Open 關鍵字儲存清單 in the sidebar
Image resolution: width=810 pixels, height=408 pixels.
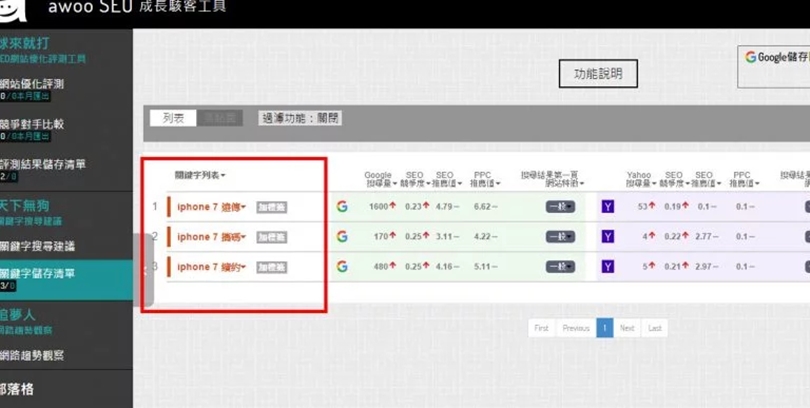tap(66, 279)
